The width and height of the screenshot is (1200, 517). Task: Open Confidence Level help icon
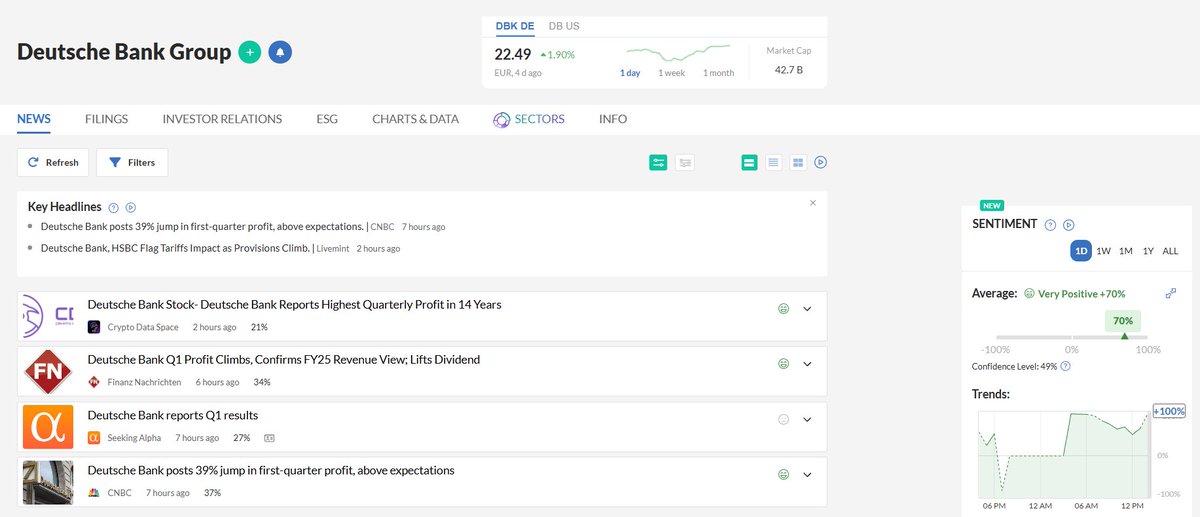click(1065, 366)
